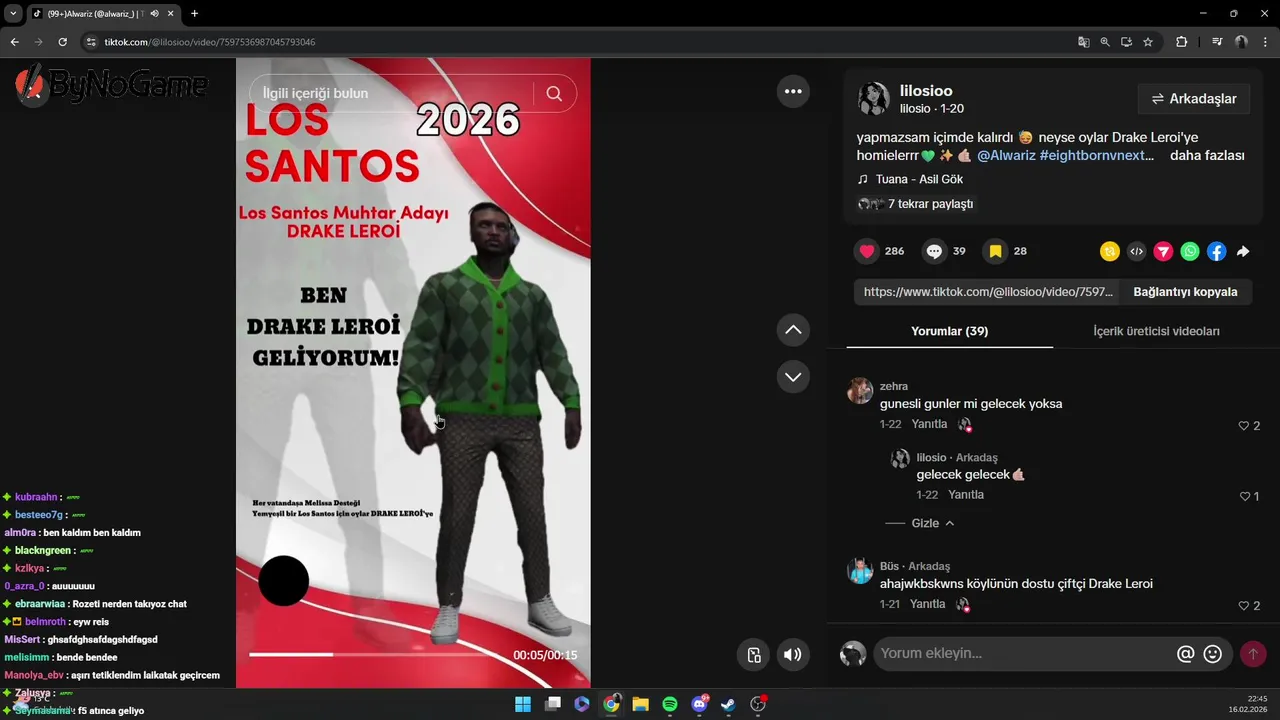
Task: Mute the video using speaker icon
Action: point(792,655)
